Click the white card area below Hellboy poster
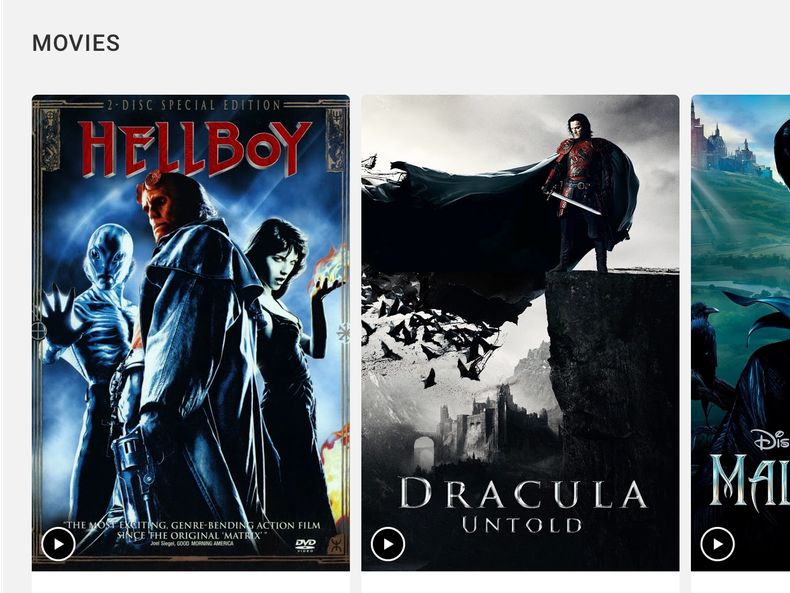The height and width of the screenshot is (593, 790). point(190,582)
